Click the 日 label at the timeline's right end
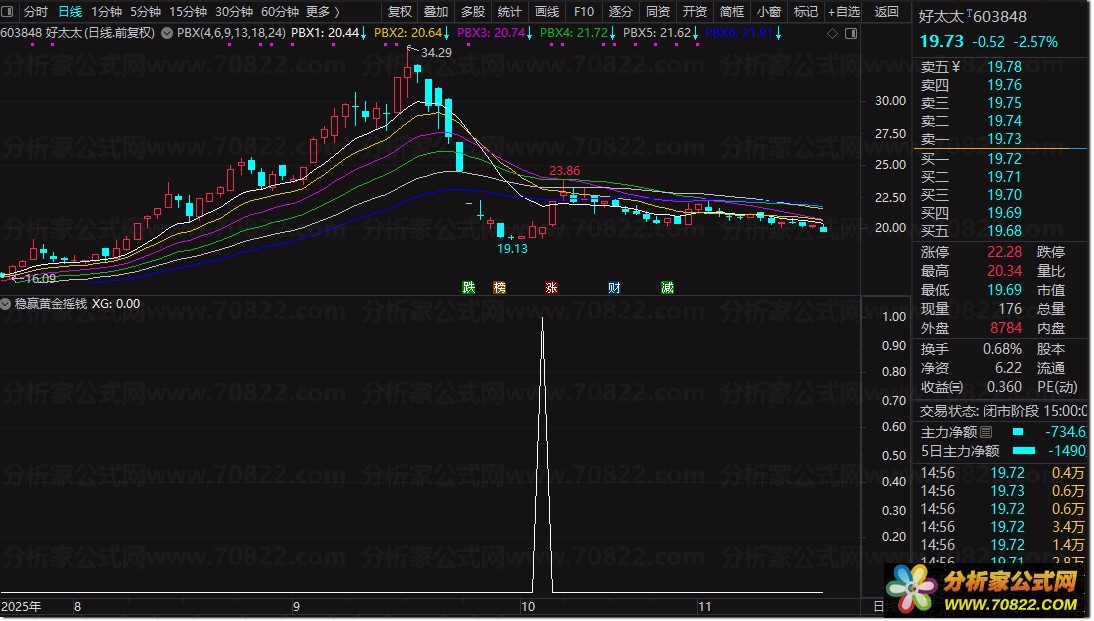 878,607
